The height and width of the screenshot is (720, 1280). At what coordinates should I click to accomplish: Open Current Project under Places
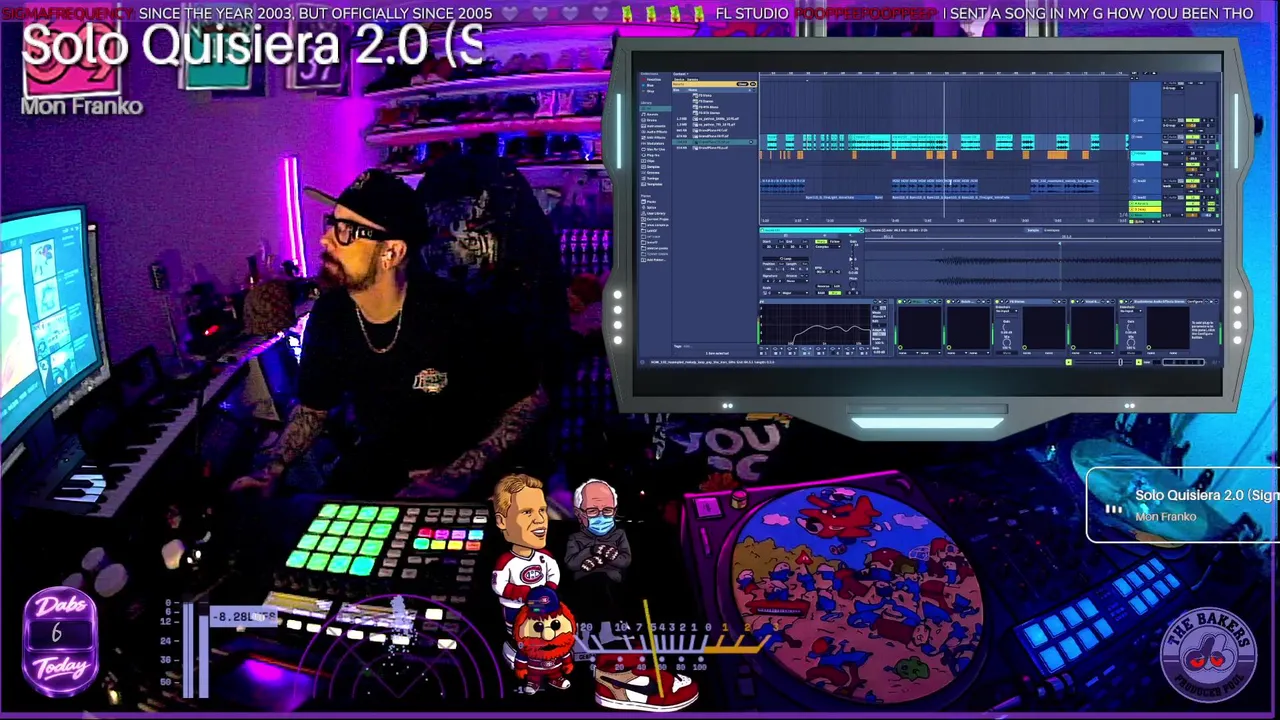coord(656,219)
